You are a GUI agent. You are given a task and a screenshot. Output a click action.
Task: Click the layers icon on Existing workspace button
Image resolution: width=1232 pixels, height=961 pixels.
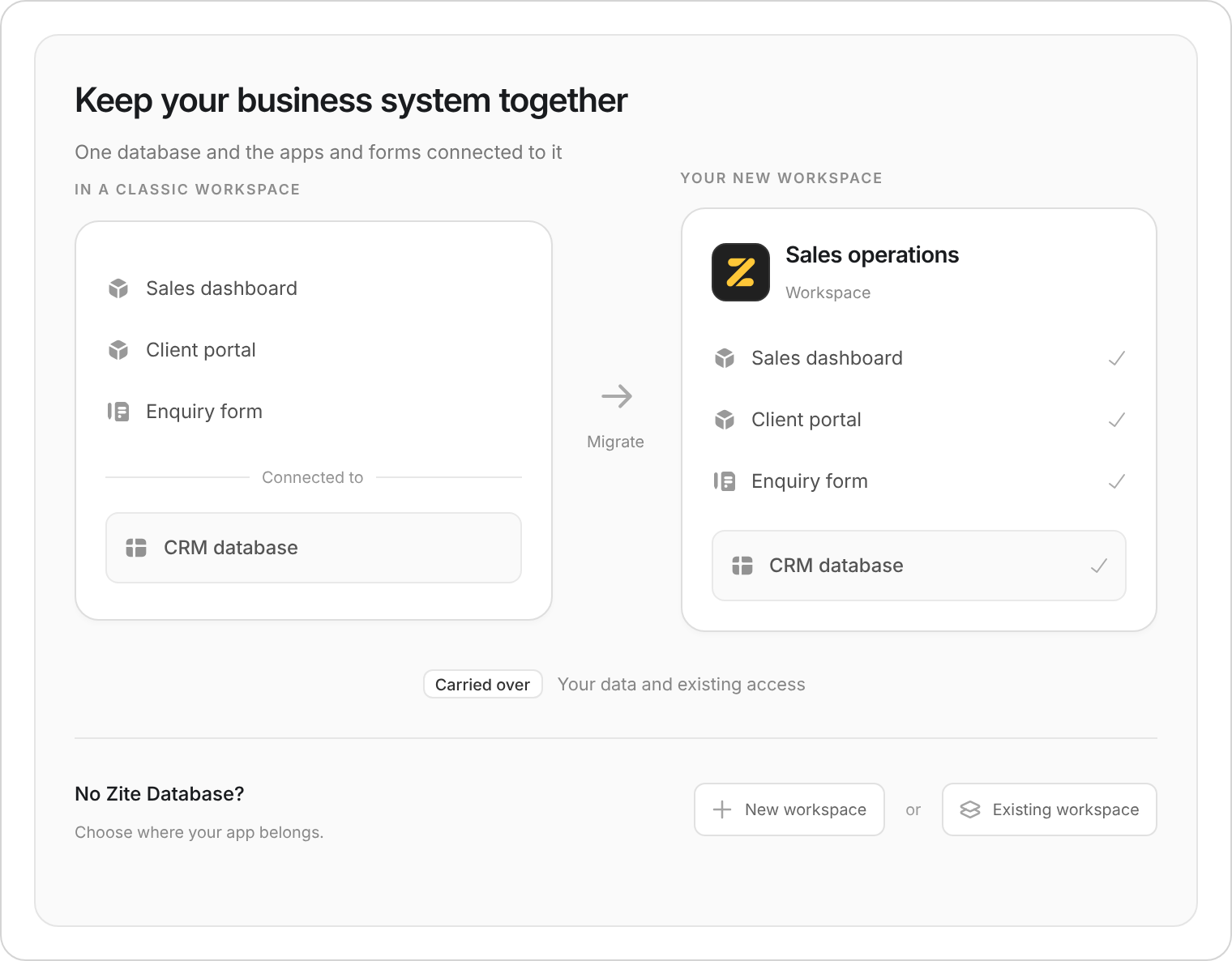click(x=970, y=809)
